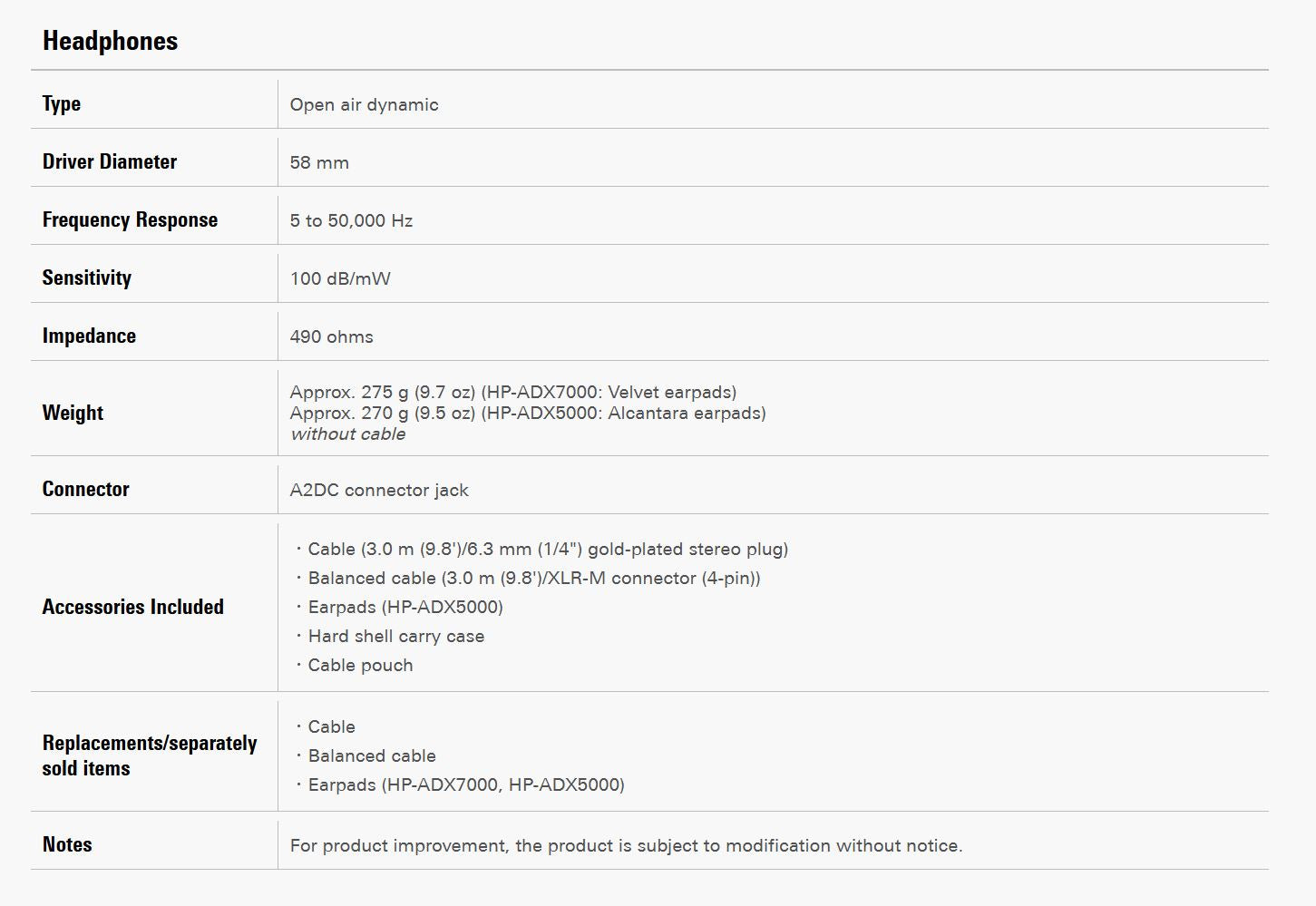Click the A2DC connector jack text

[379, 490]
